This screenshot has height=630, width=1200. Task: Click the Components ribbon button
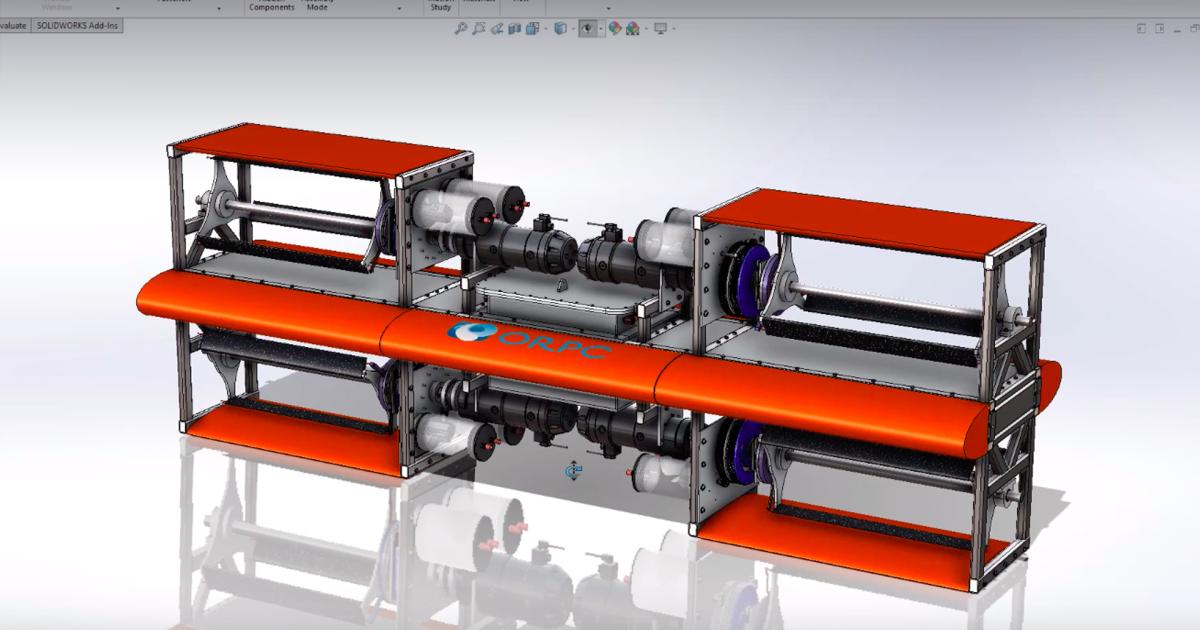point(272,6)
